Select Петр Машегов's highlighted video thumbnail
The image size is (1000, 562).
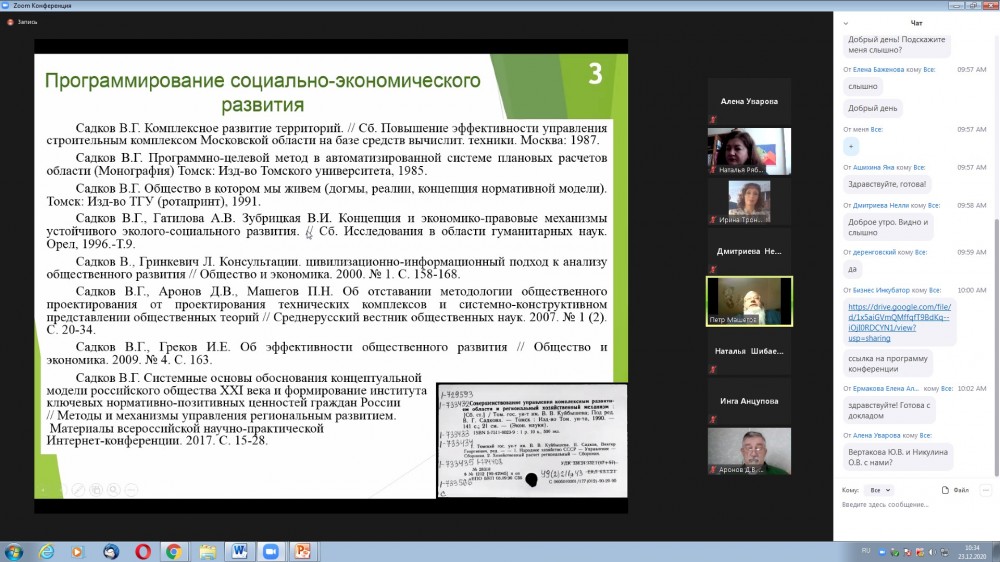749,301
